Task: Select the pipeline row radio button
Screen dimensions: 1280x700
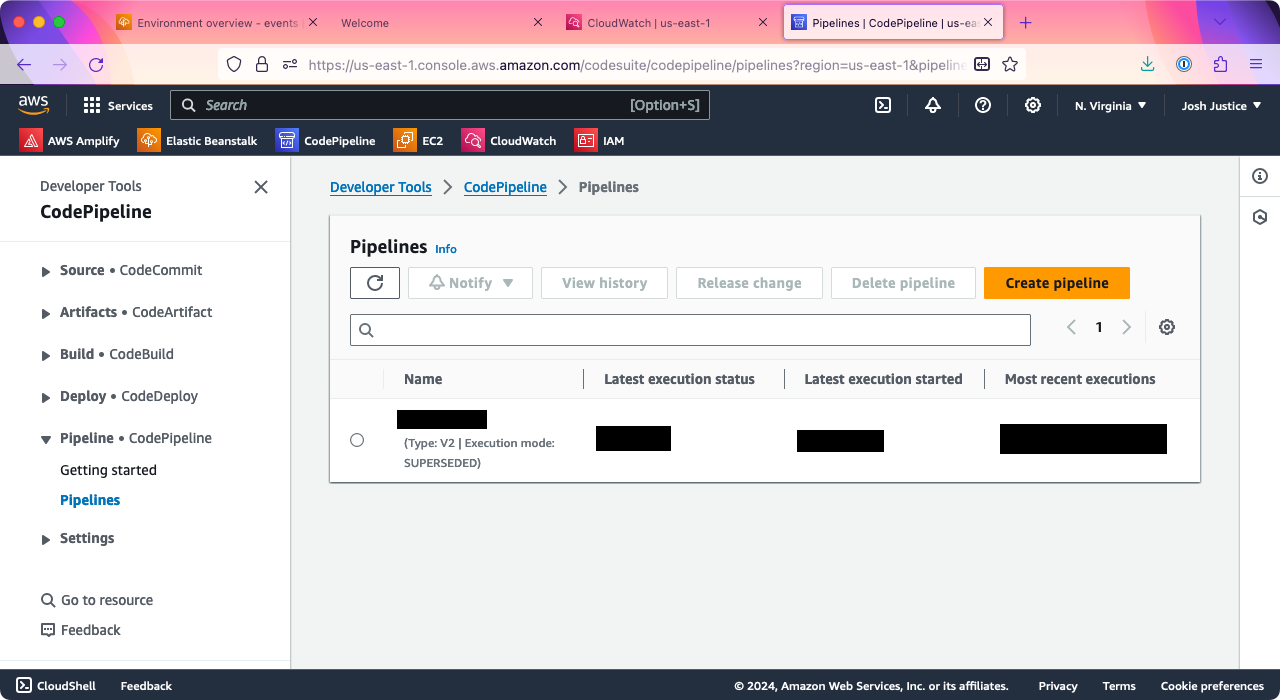Action: tap(357, 440)
